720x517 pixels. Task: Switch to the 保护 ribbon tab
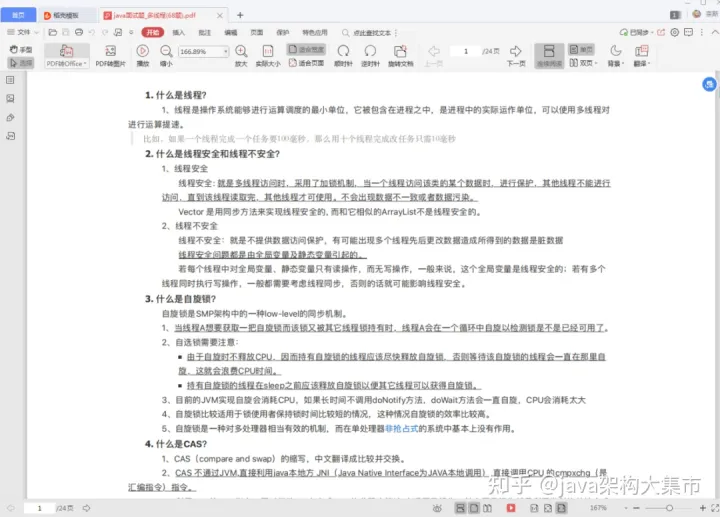click(x=283, y=32)
